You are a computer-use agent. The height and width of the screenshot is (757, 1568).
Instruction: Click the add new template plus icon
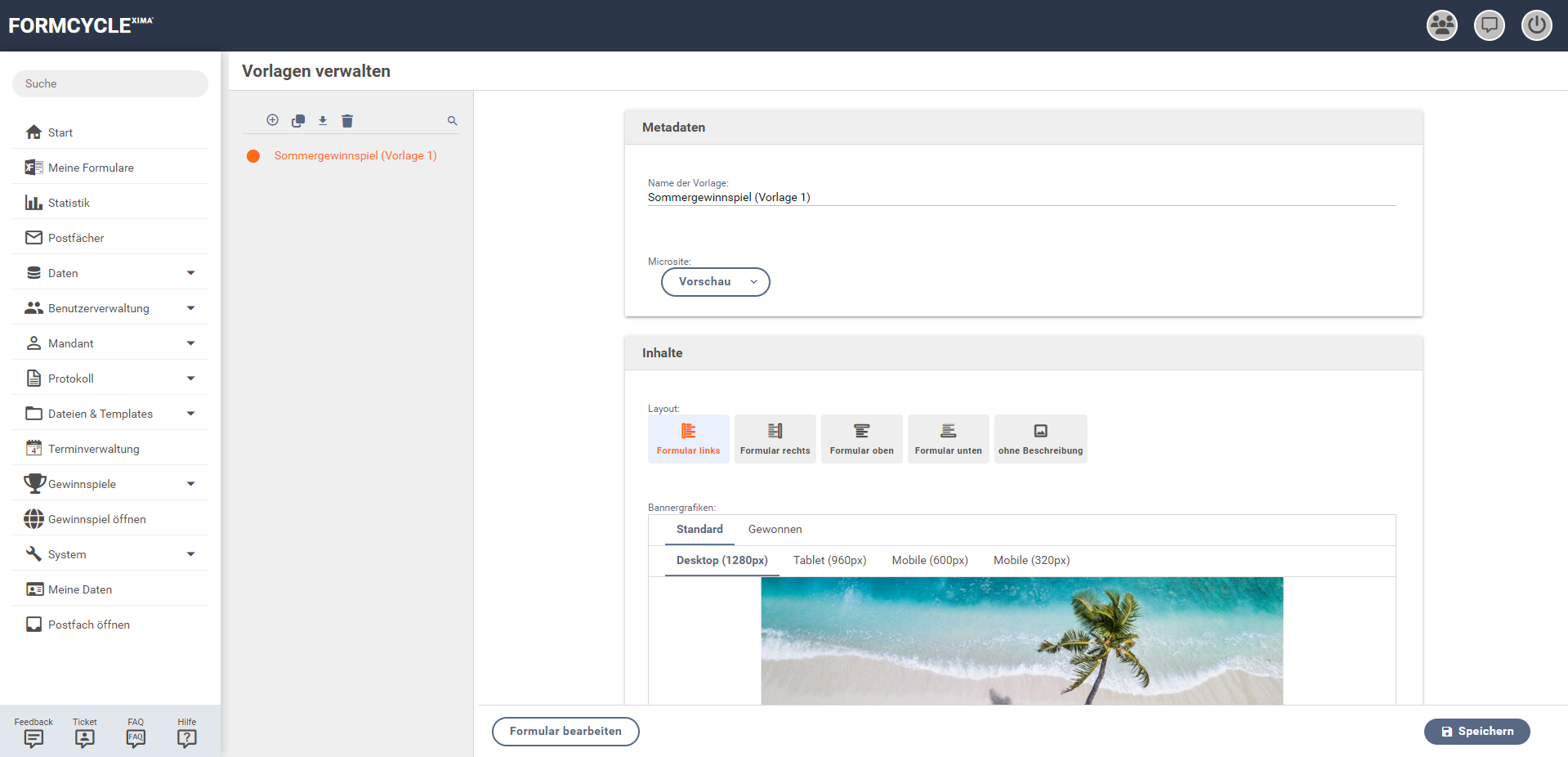273,120
